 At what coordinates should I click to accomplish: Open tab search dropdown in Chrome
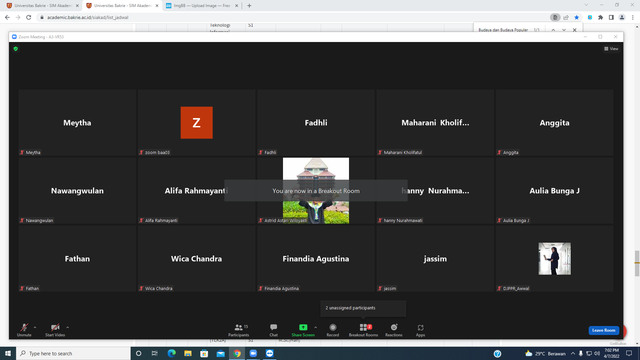click(x=586, y=5)
